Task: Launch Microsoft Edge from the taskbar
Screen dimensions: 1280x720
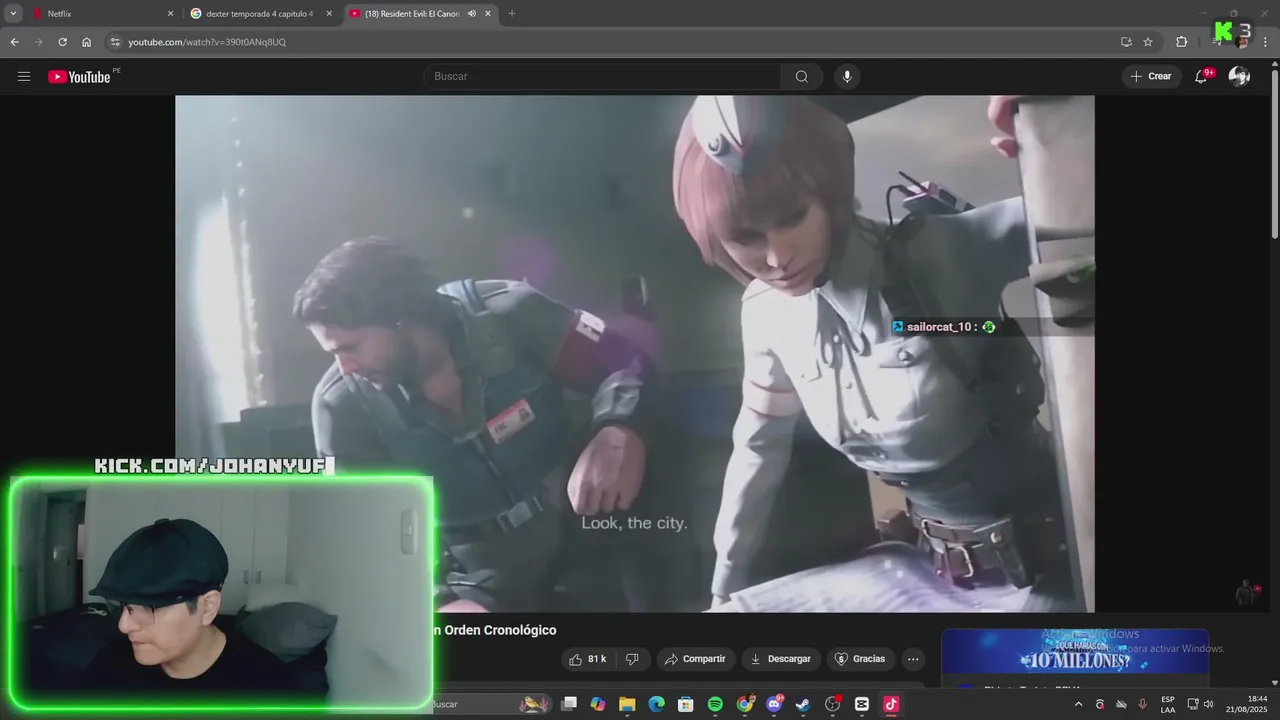Action: click(656, 704)
